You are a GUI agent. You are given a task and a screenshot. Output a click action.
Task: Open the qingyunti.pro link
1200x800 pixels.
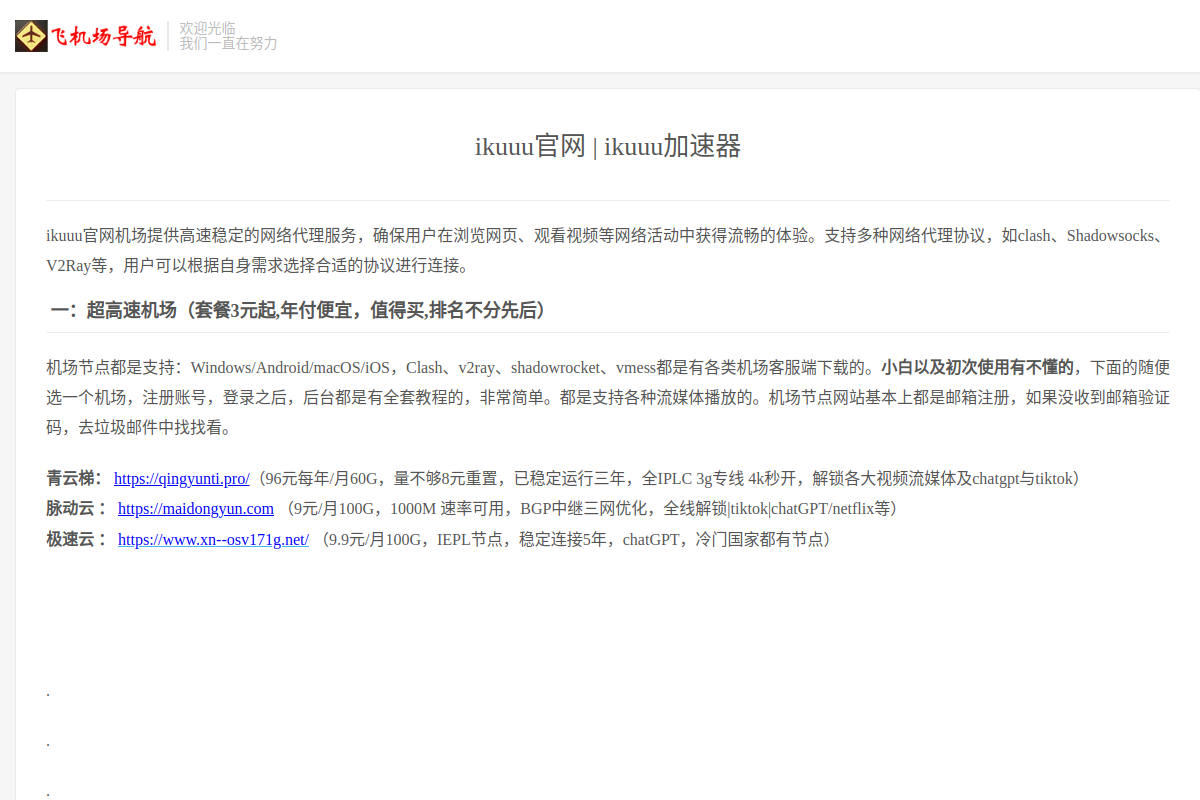(182, 479)
